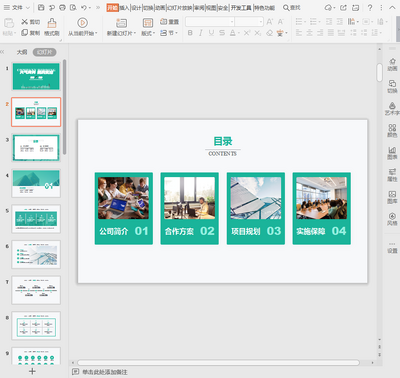Click the clear formatting eraser icon
The width and height of the screenshot is (400, 378).
point(269,33)
